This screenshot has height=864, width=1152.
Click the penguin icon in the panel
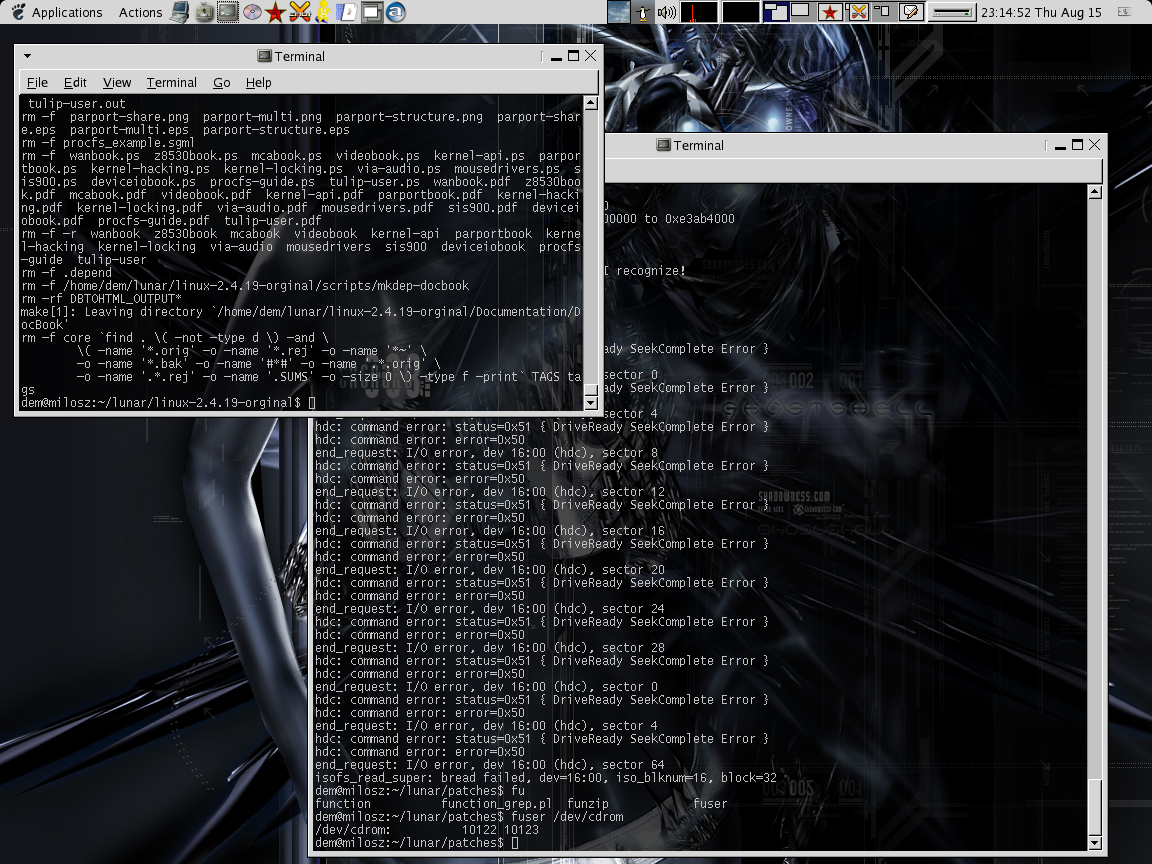pos(642,13)
